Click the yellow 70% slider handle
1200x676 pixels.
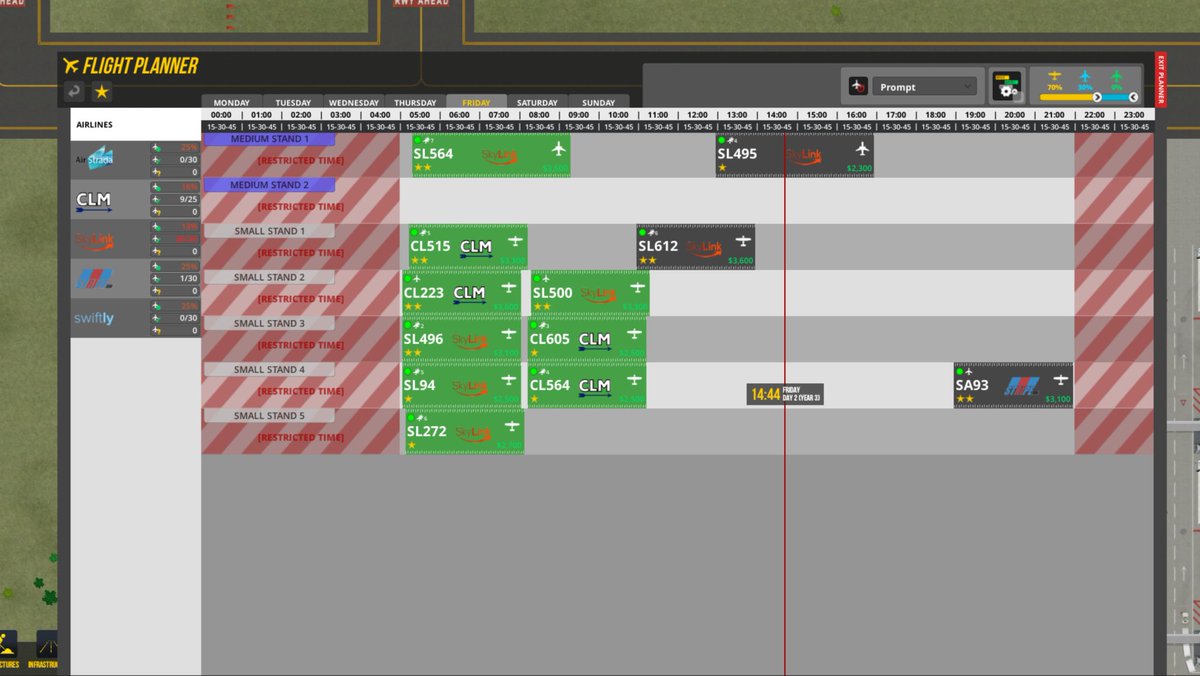click(x=1097, y=97)
